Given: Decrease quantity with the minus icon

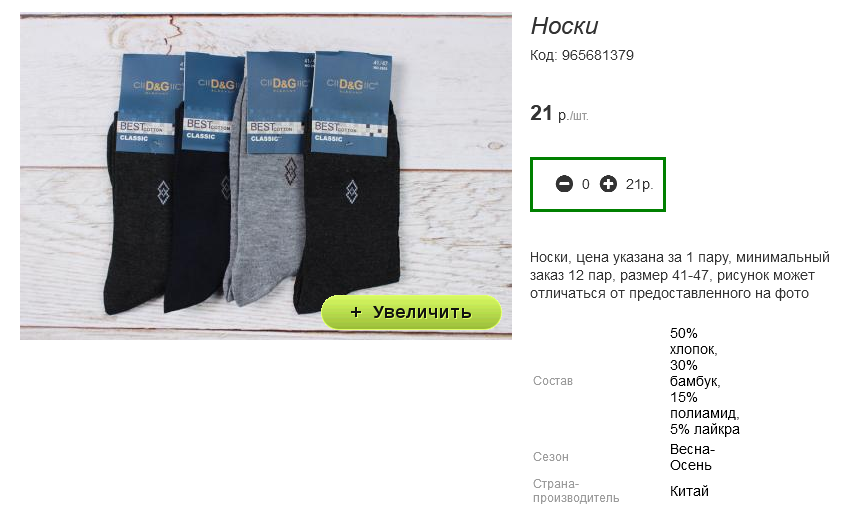Looking at the screenshot, I should tap(564, 184).
